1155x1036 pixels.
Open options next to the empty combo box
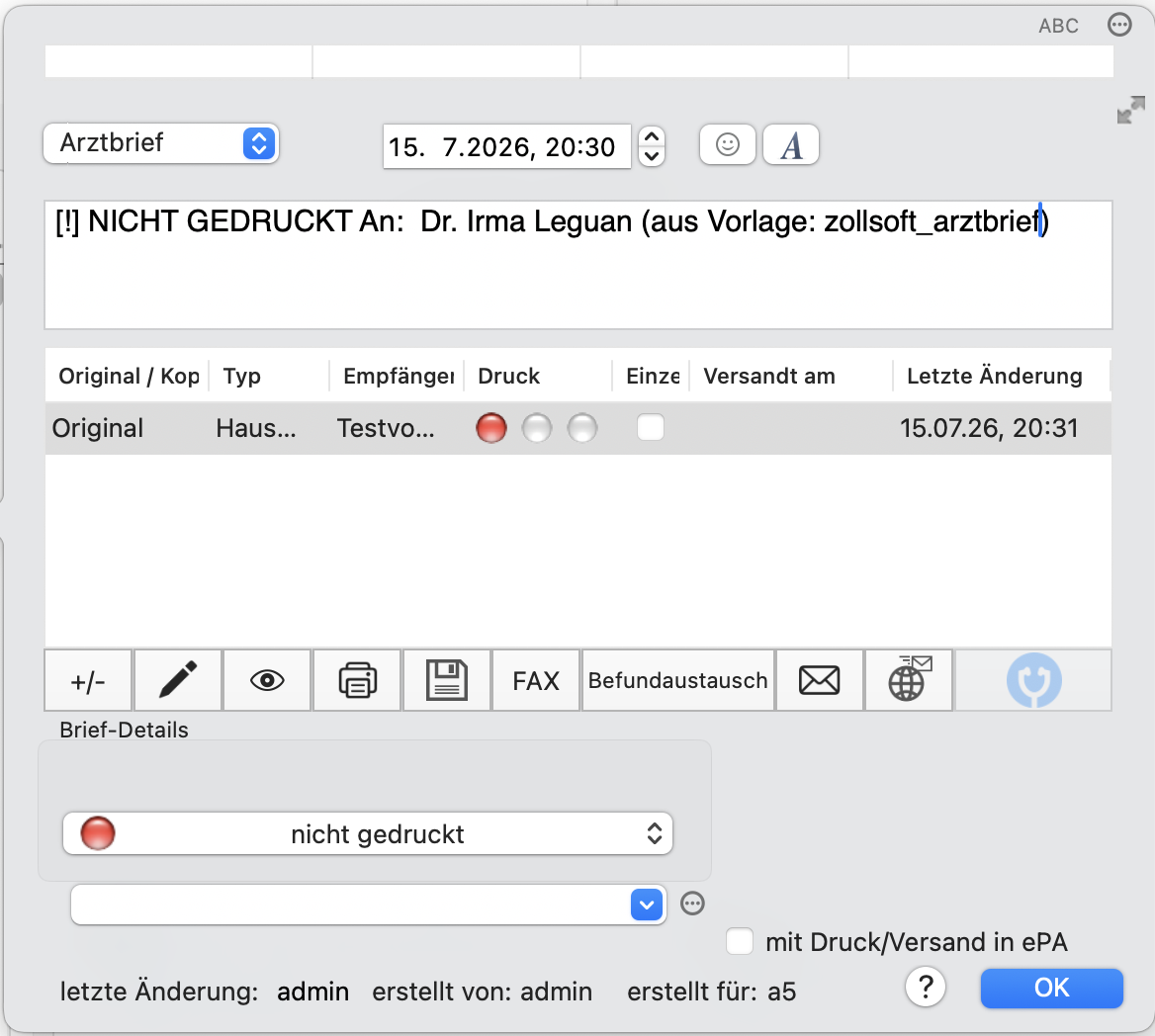pyautogui.click(x=692, y=904)
